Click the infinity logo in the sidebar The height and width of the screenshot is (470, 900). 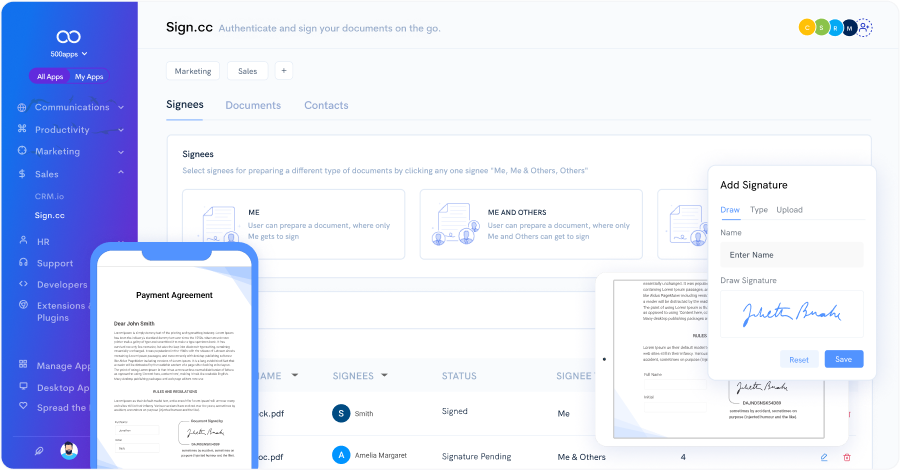tap(68, 37)
